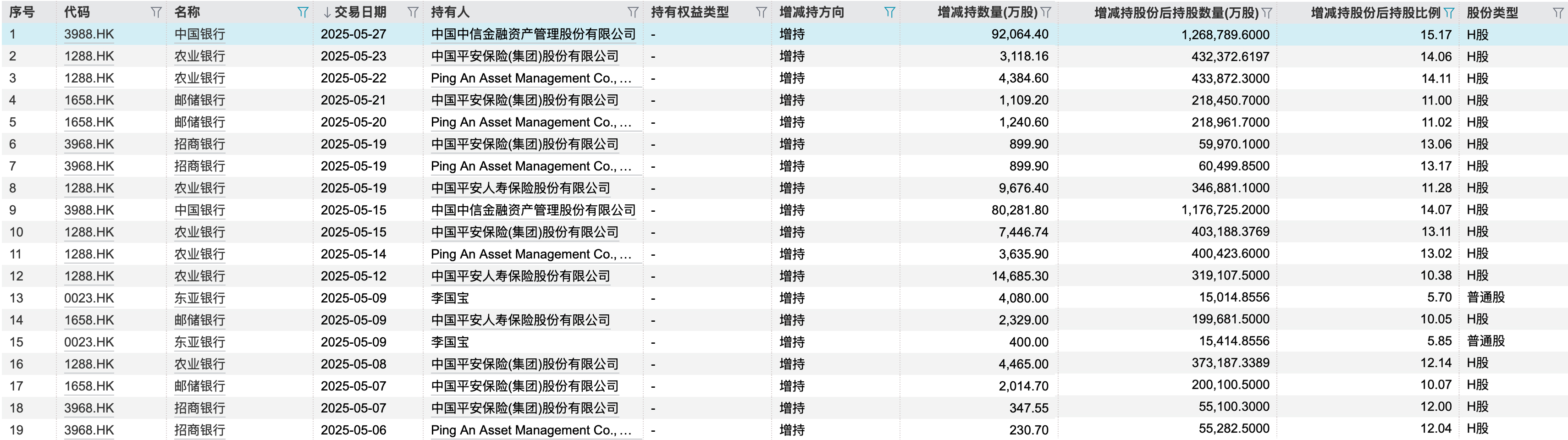Select holdings cell 15,414.8556
Viewport: 1568px width, 440px height.
1234,341
